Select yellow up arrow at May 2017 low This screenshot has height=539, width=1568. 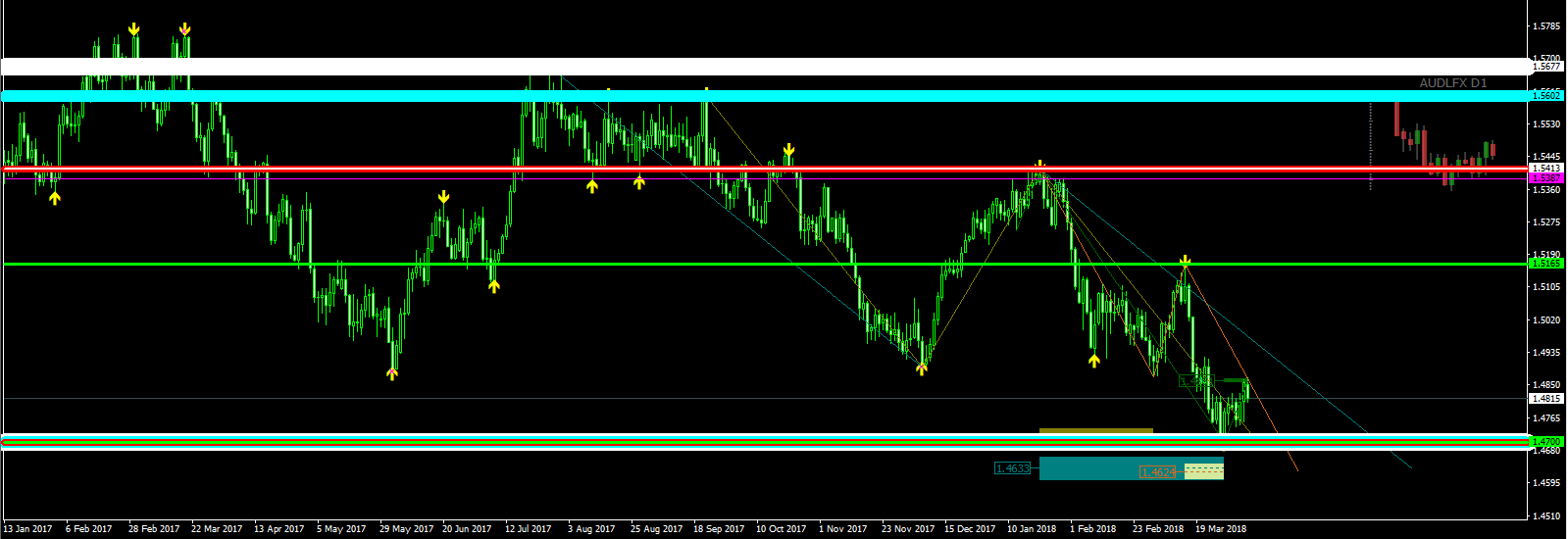pos(392,372)
